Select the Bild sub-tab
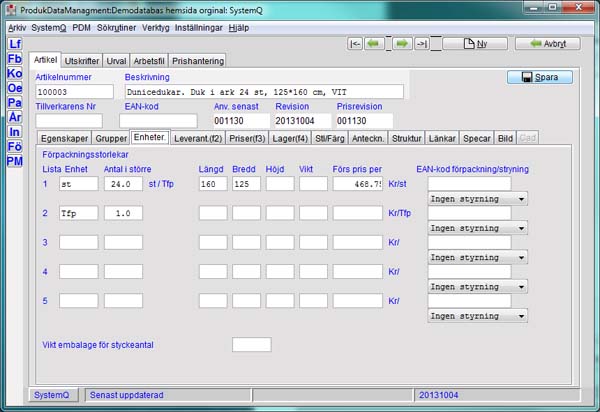 click(x=505, y=138)
